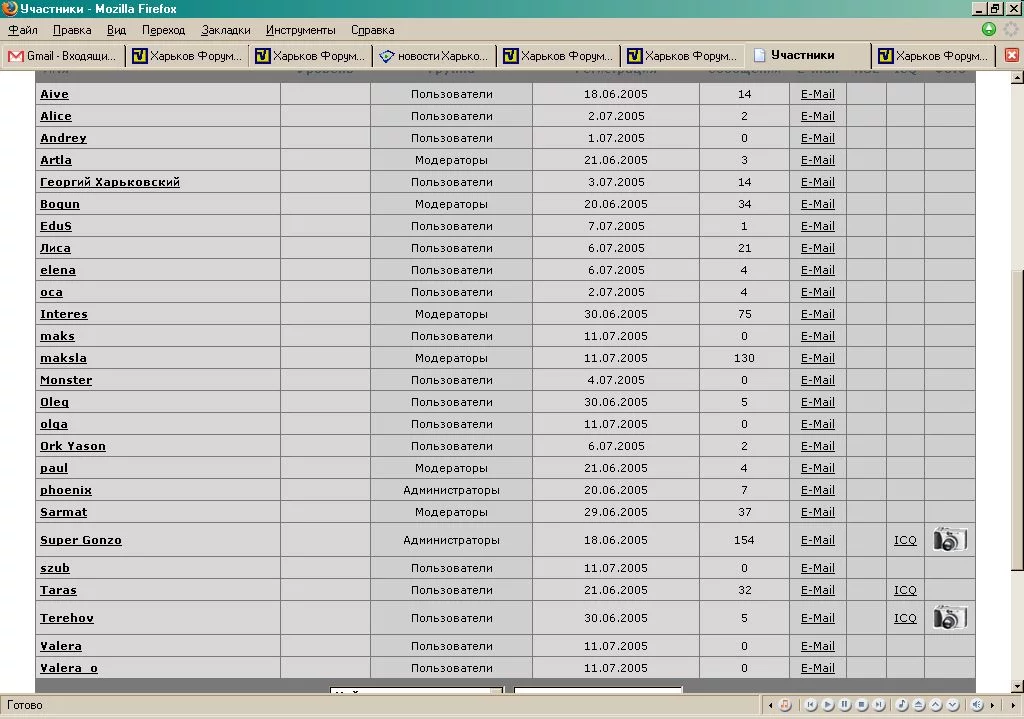Close the current tab with the red X
The image size is (1024, 719).
click(1011, 56)
